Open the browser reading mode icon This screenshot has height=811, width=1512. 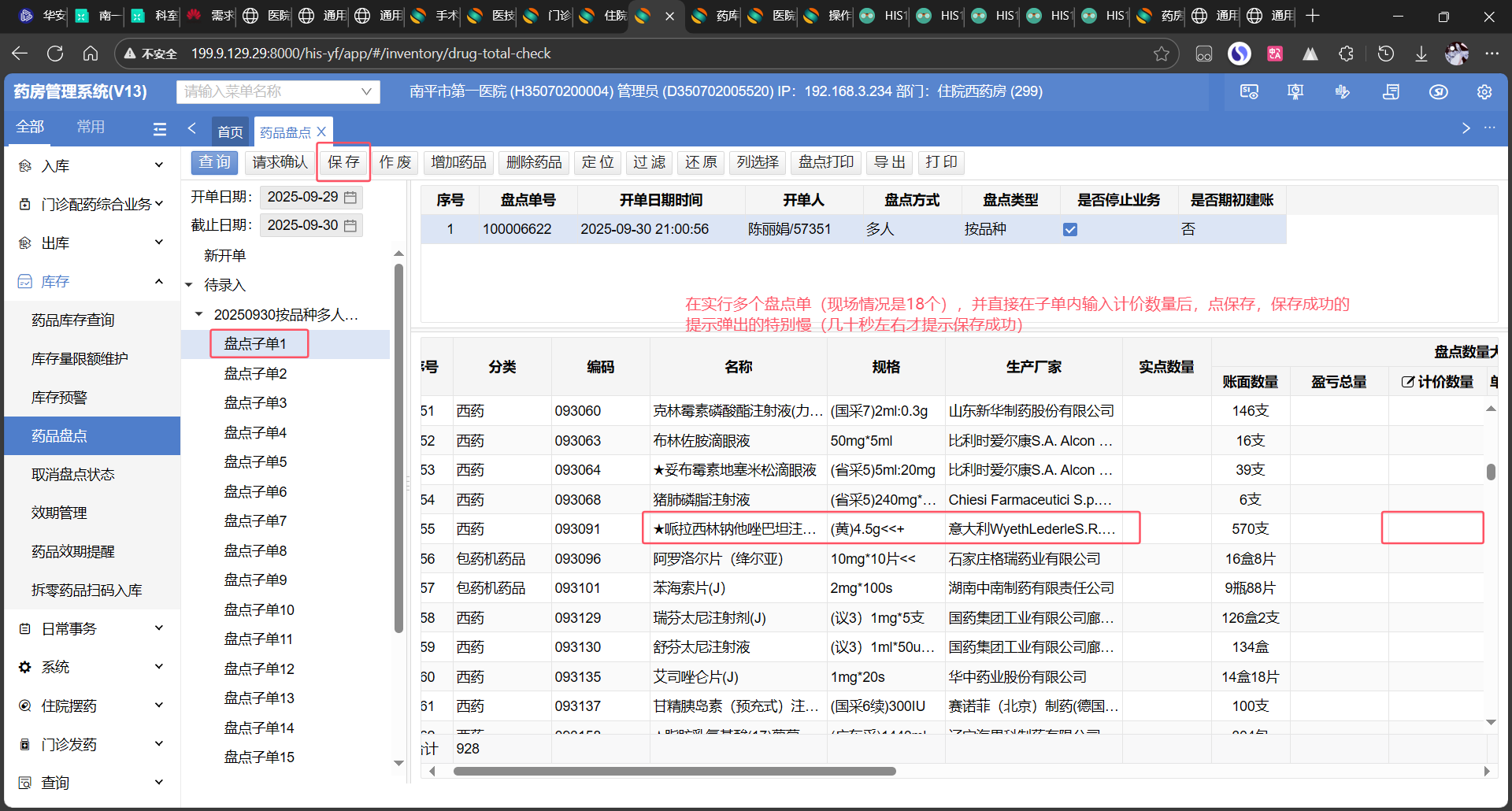click(1204, 54)
